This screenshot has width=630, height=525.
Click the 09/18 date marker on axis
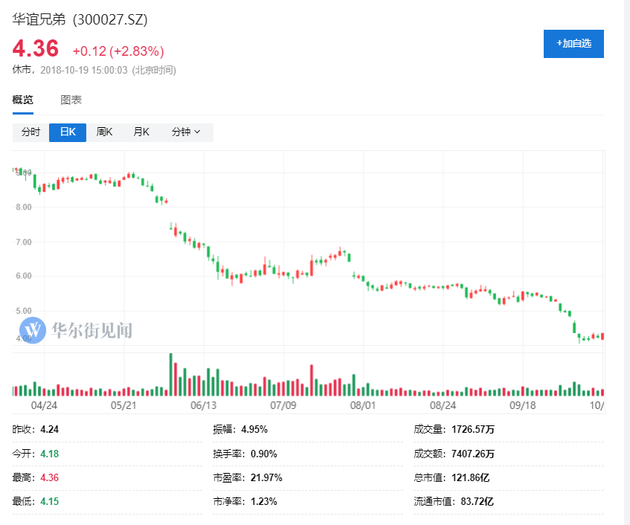(x=523, y=407)
